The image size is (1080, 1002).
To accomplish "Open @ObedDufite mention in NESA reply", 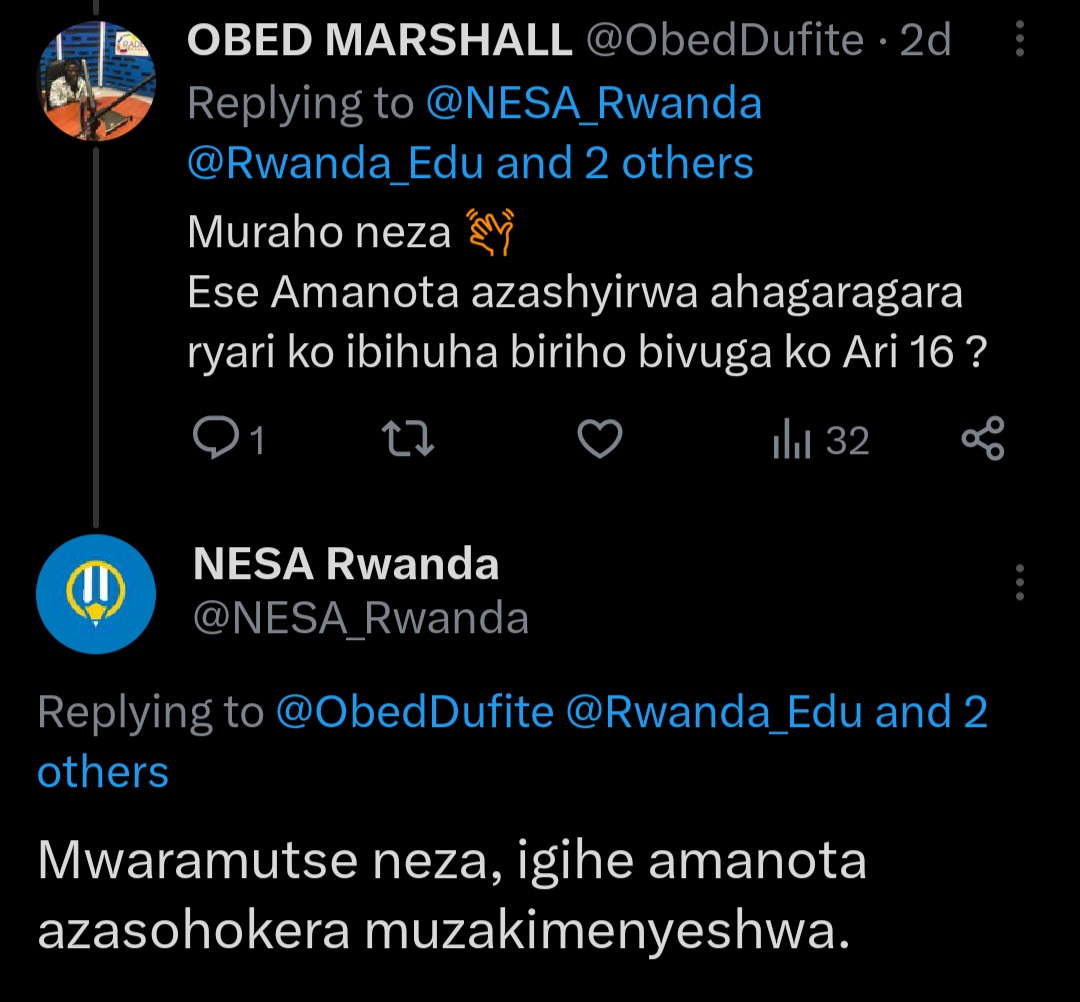I will (x=414, y=712).
